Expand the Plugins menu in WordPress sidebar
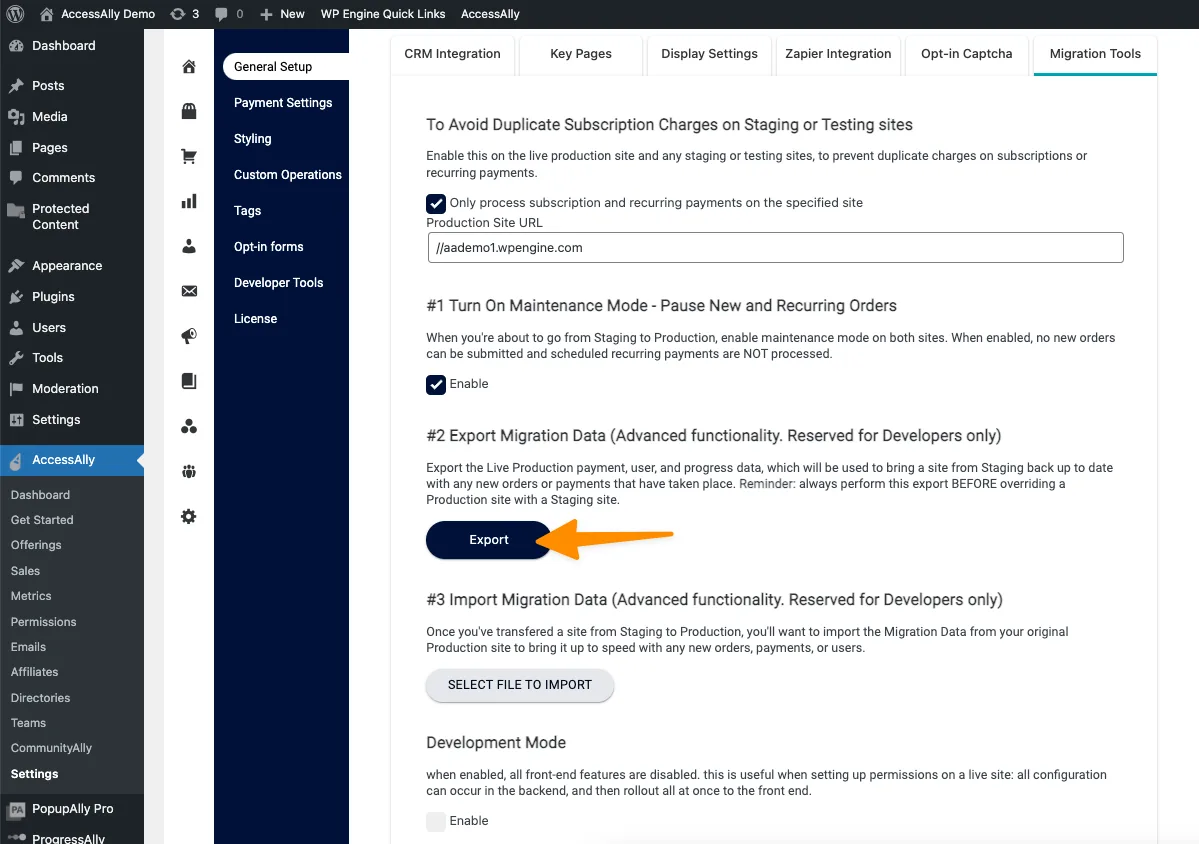 point(53,297)
